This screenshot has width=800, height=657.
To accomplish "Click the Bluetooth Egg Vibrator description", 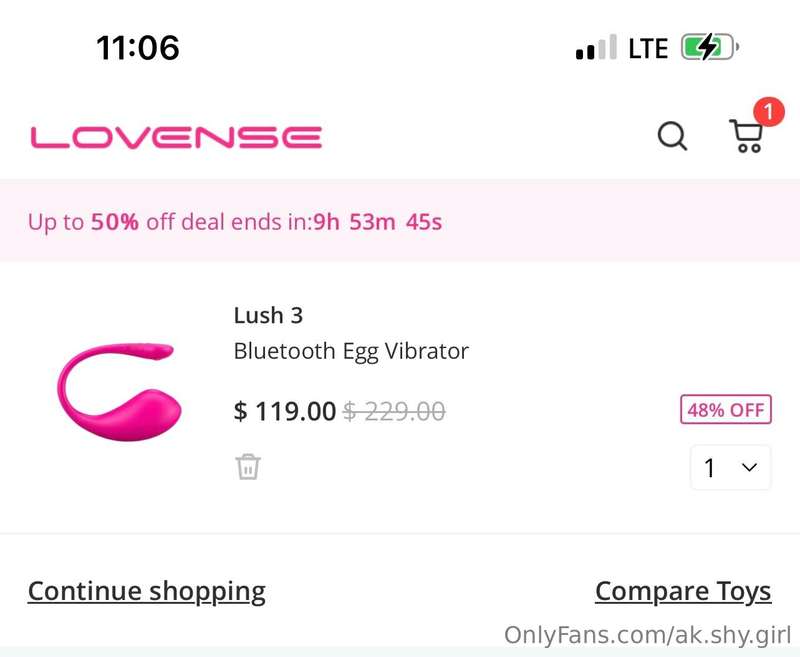I will (351, 351).
